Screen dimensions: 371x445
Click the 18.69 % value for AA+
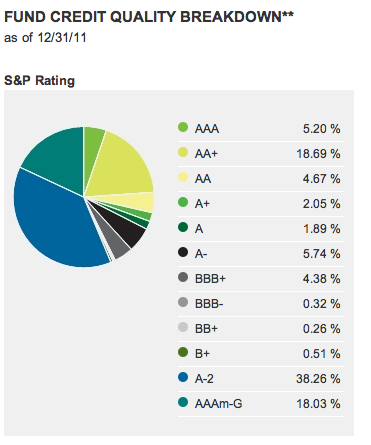318,154
